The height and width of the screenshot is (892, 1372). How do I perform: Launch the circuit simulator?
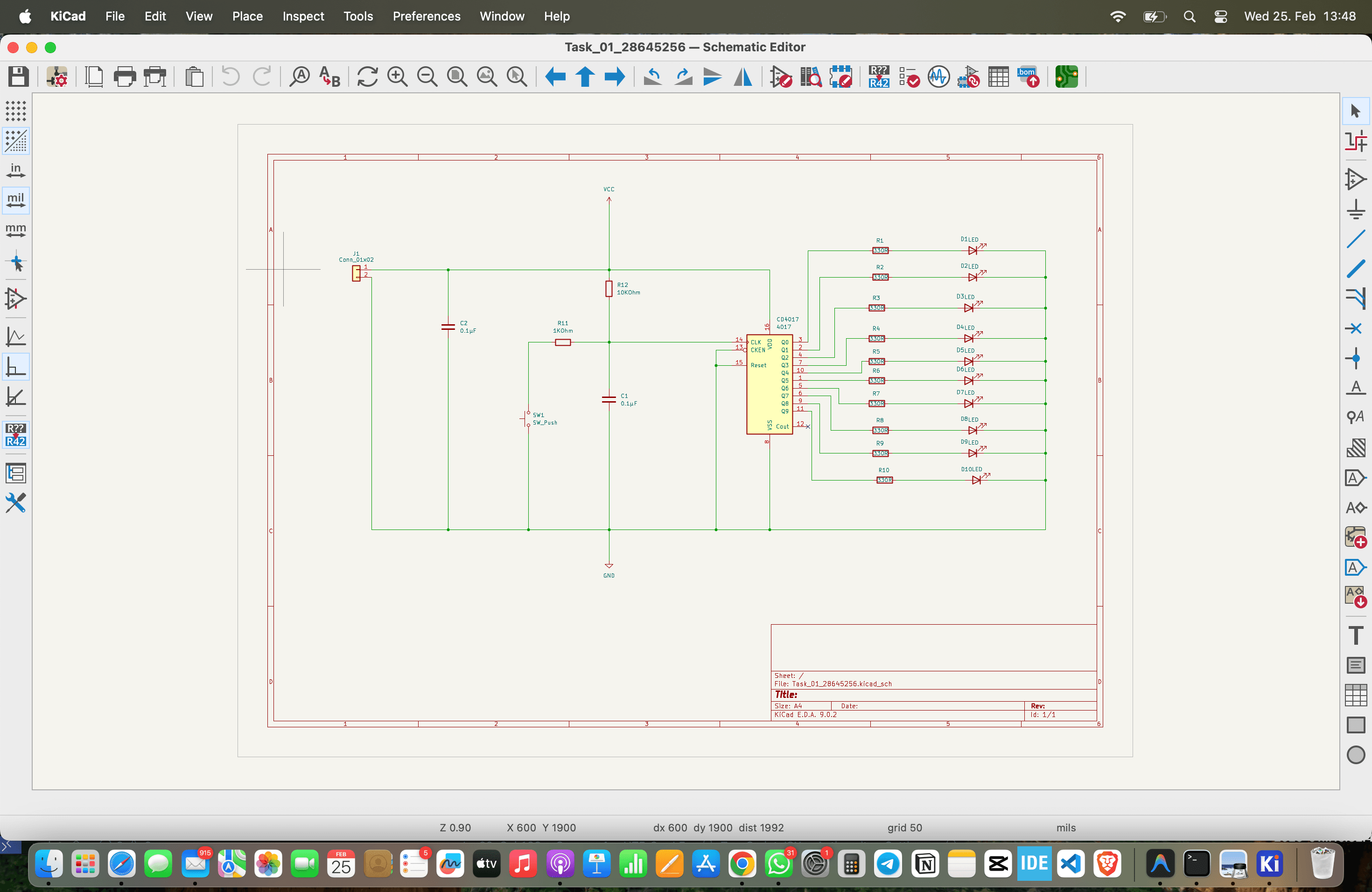(x=938, y=77)
